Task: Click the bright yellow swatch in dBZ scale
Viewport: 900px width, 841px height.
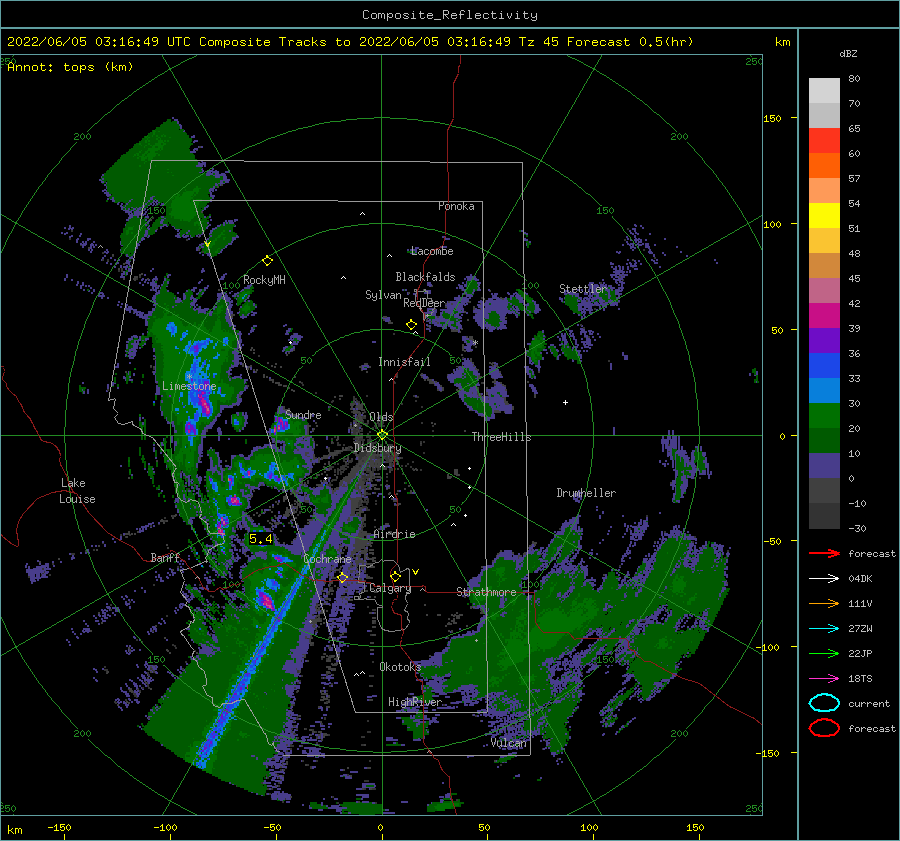Action: [824, 215]
